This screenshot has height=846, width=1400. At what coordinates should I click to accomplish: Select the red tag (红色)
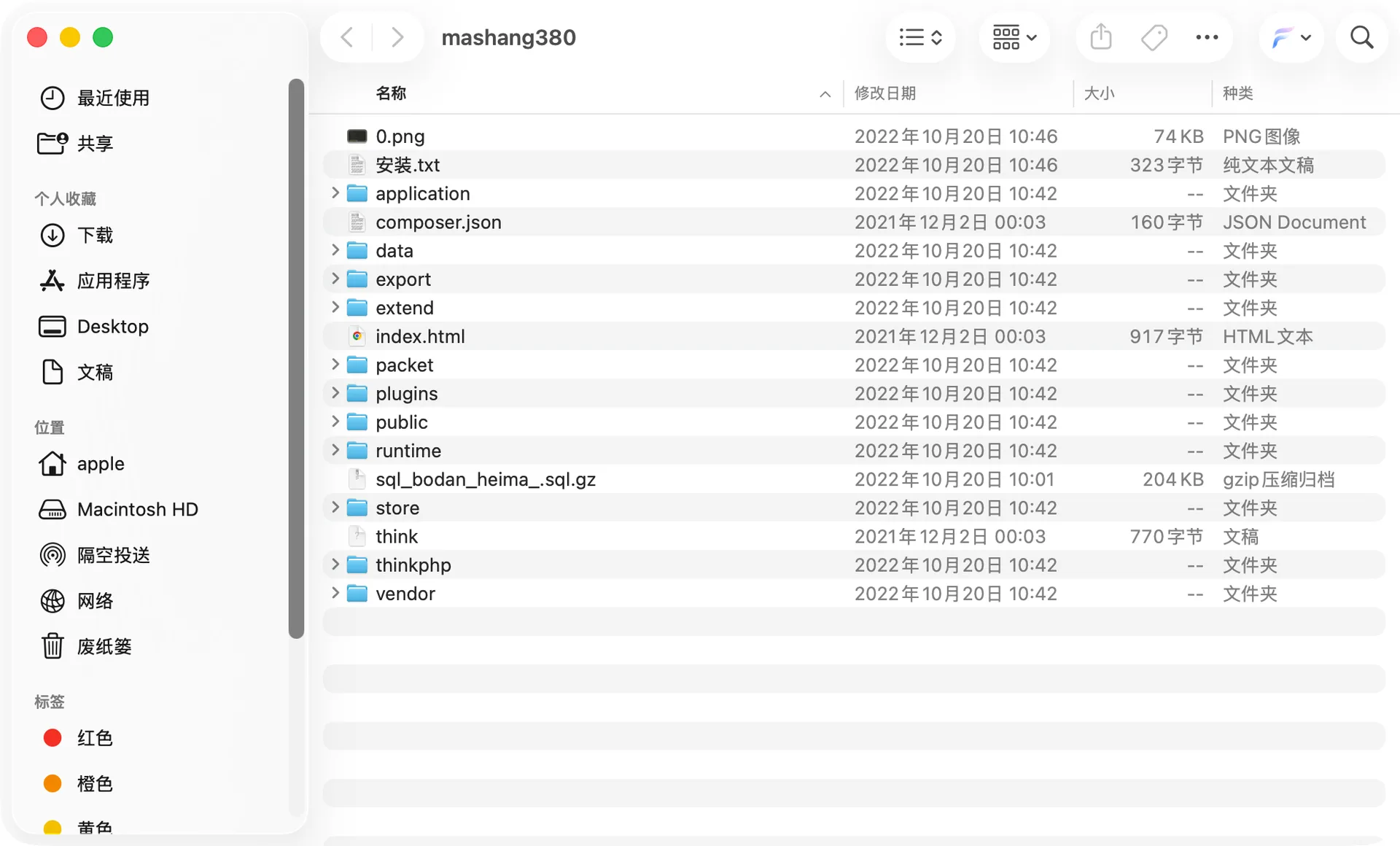click(x=77, y=738)
